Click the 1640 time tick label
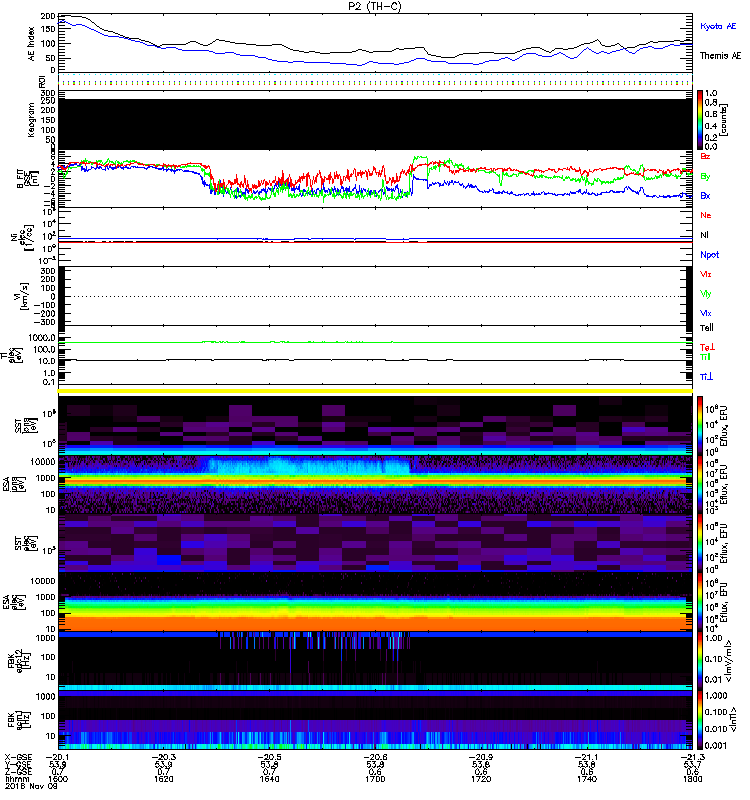 (x=269, y=779)
